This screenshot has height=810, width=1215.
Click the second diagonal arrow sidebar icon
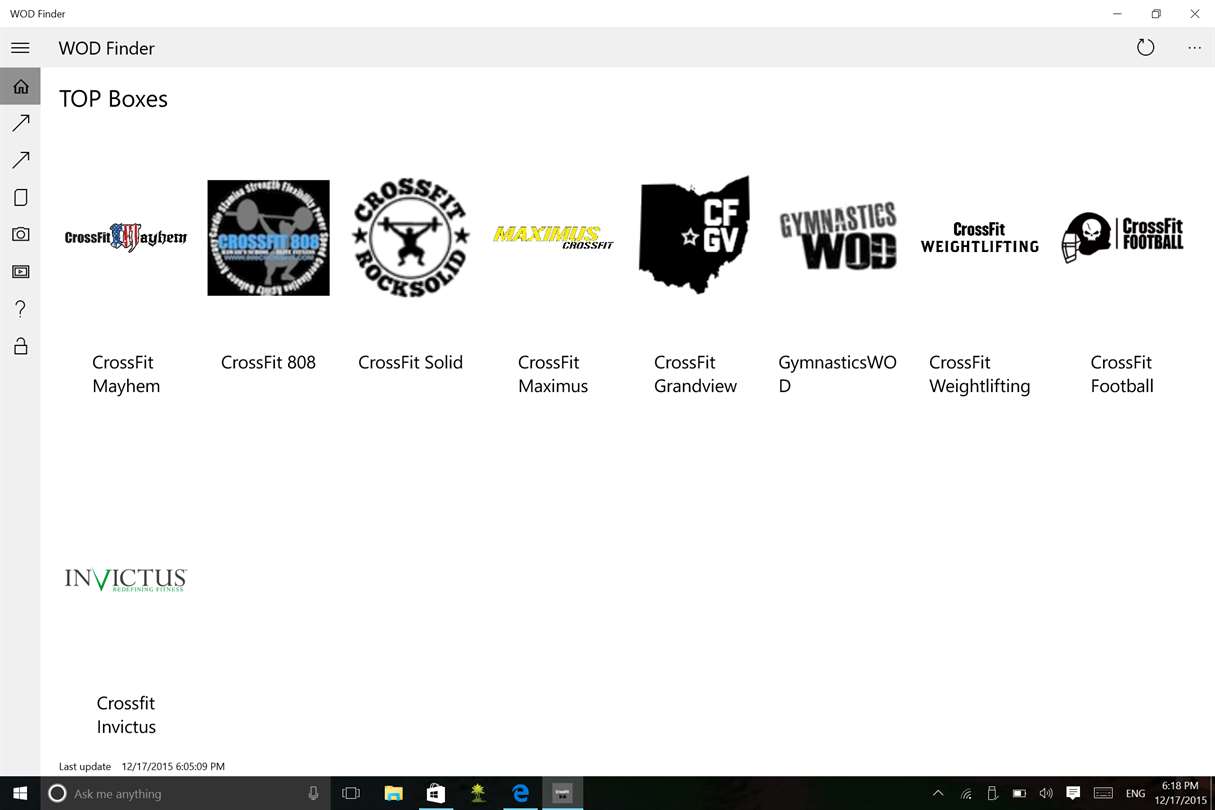20,160
